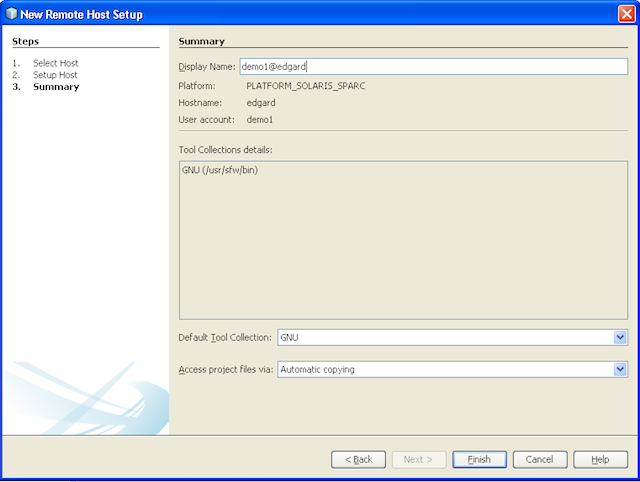Image resolution: width=640 pixels, height=482 pixels.
Task: Expand the Default Tool Collection dropdown arrow
Action: pos(620,337)
